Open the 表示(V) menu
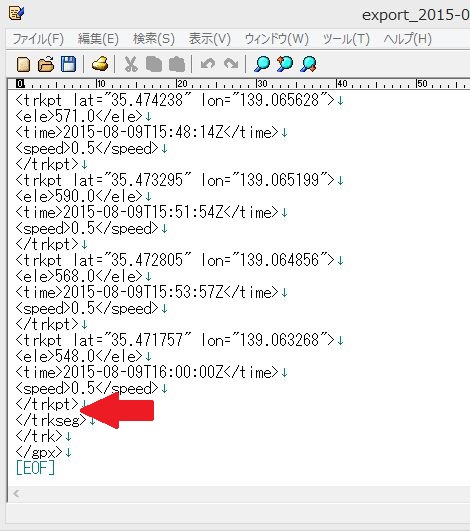Viewport: 470px width, 531px height. 210,39
